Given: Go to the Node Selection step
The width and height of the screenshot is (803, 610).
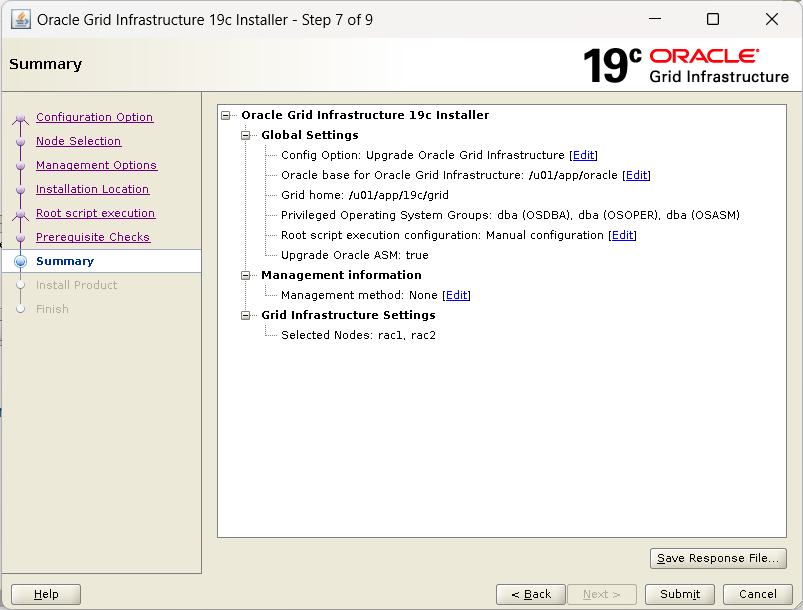Looking at the screenshot, I should pyautogui.click(x=78, y=141).
